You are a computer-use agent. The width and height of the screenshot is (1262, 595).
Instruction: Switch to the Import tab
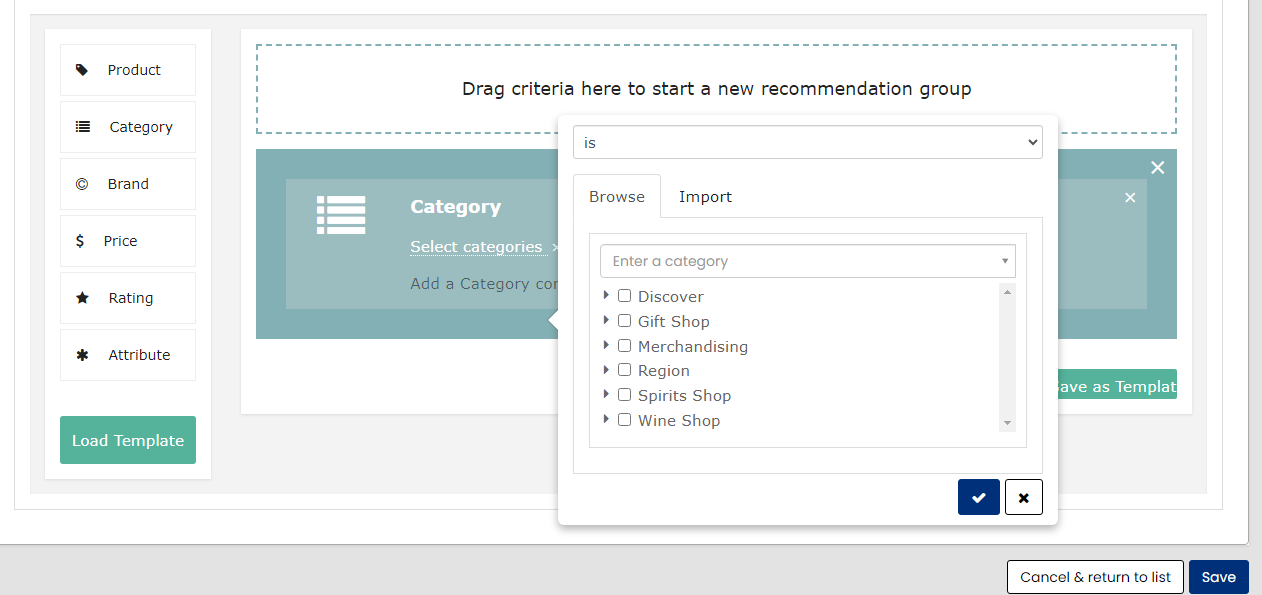(705, 197)
